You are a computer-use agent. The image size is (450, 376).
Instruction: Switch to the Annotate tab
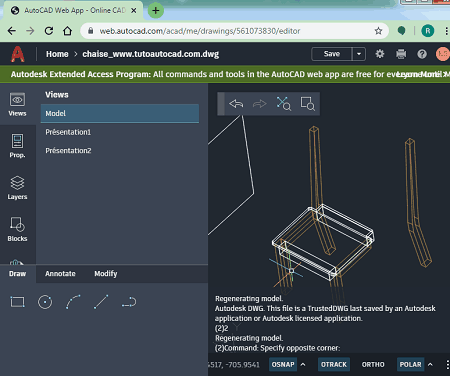(x=60, y=274)
